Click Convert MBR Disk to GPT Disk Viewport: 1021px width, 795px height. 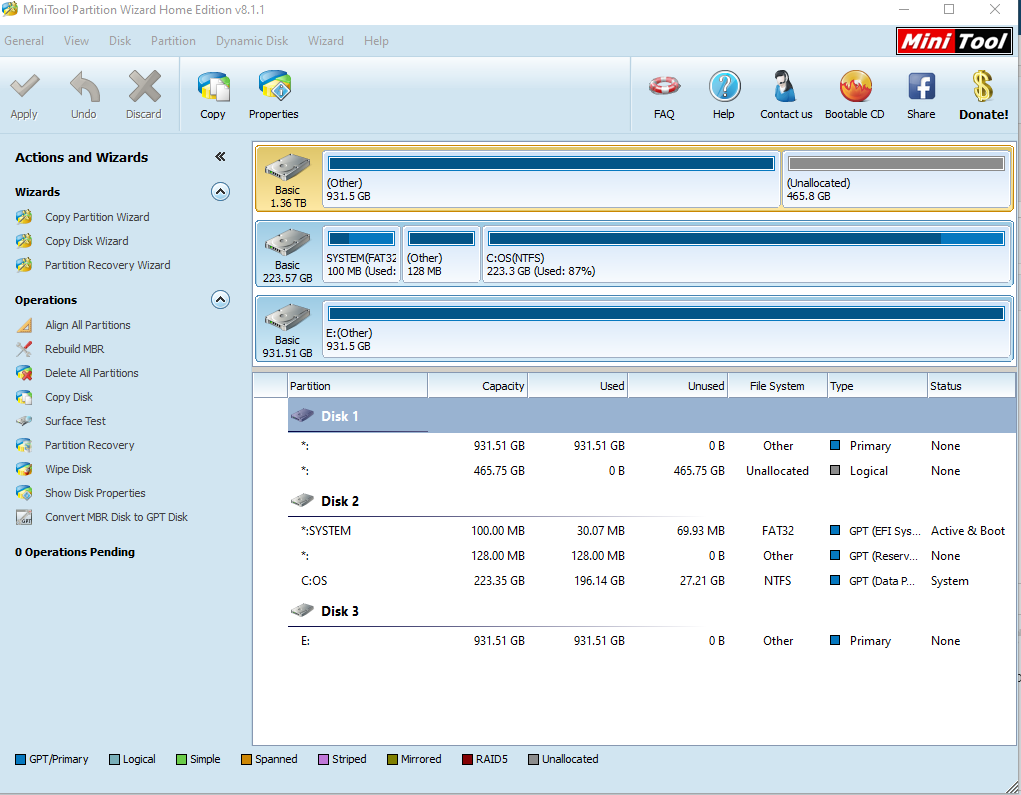coord(116,517)
